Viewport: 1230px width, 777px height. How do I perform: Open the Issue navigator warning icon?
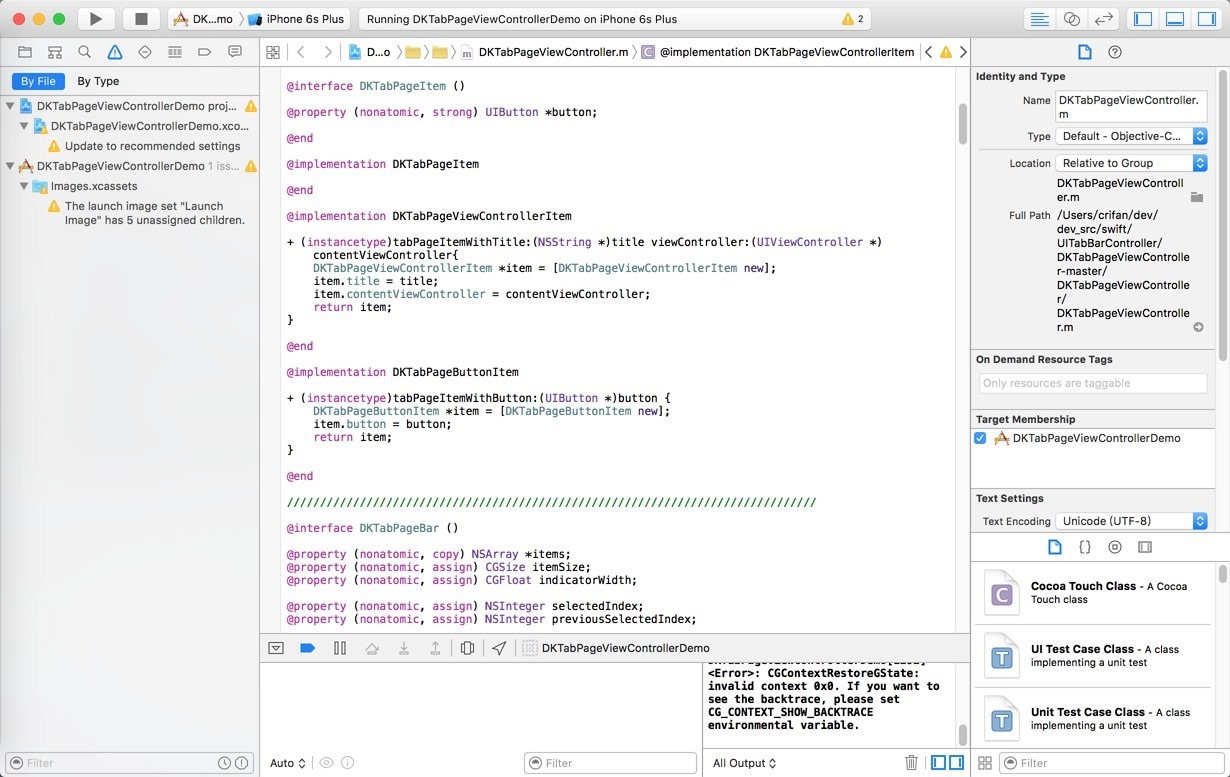click(115, 52)
